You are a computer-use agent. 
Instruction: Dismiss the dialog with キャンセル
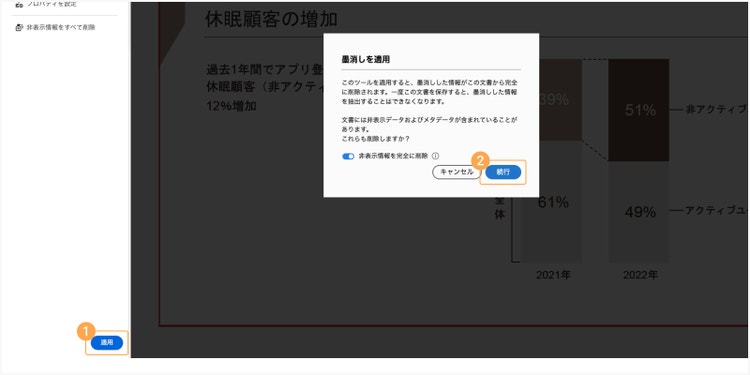click(x=456, y=172)
